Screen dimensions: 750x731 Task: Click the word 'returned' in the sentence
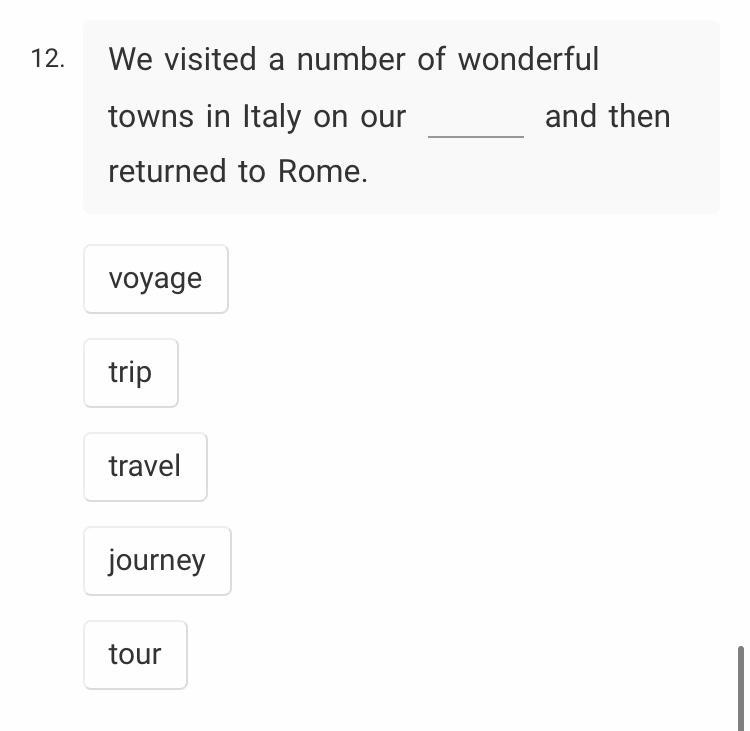[167, 171]
